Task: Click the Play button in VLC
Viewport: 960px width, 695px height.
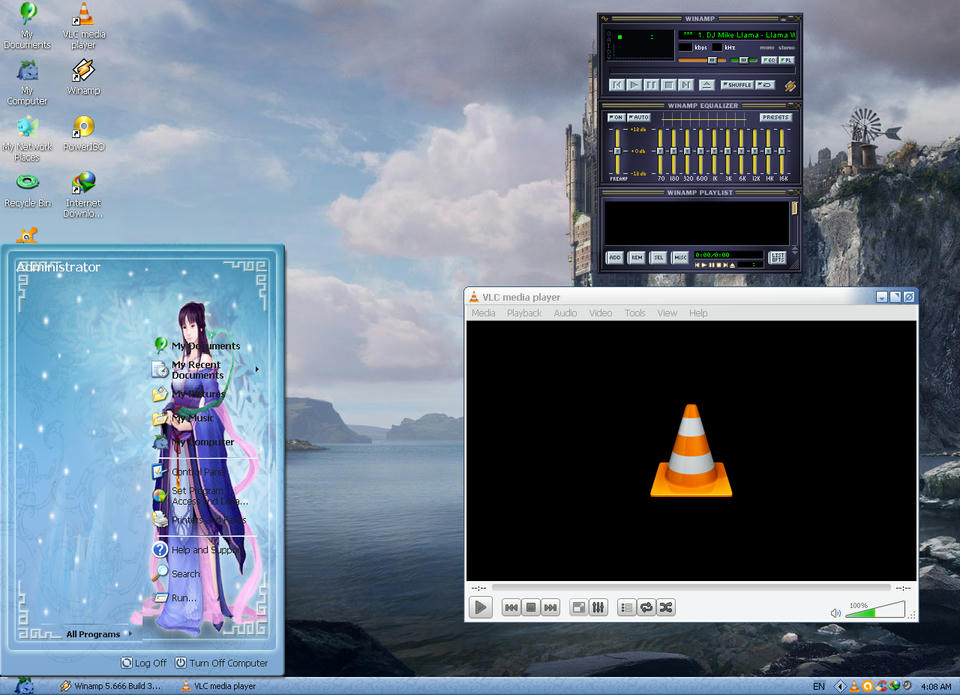Action: (x=481, y=607)
